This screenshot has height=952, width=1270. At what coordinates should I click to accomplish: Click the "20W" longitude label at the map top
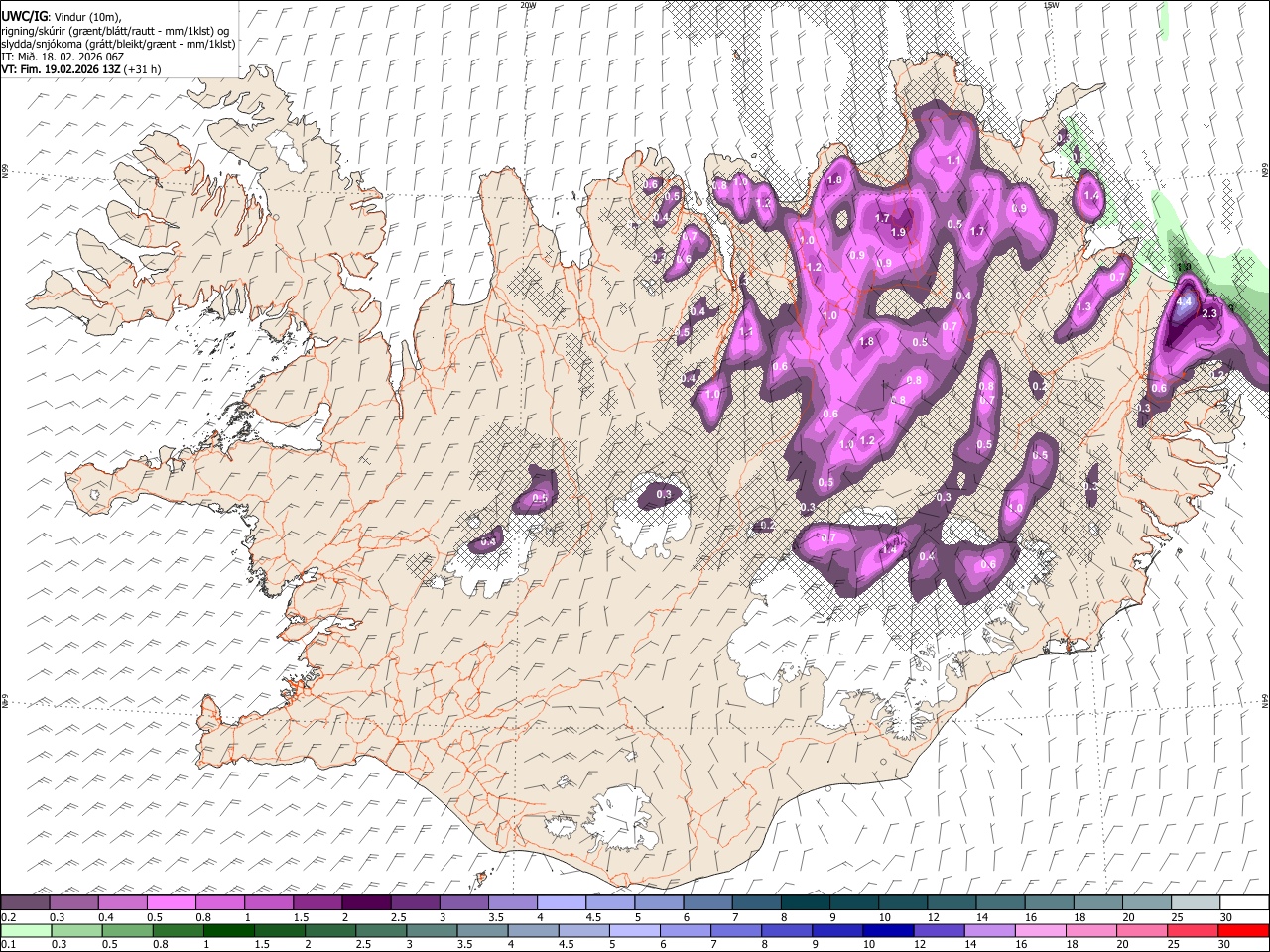528,5
